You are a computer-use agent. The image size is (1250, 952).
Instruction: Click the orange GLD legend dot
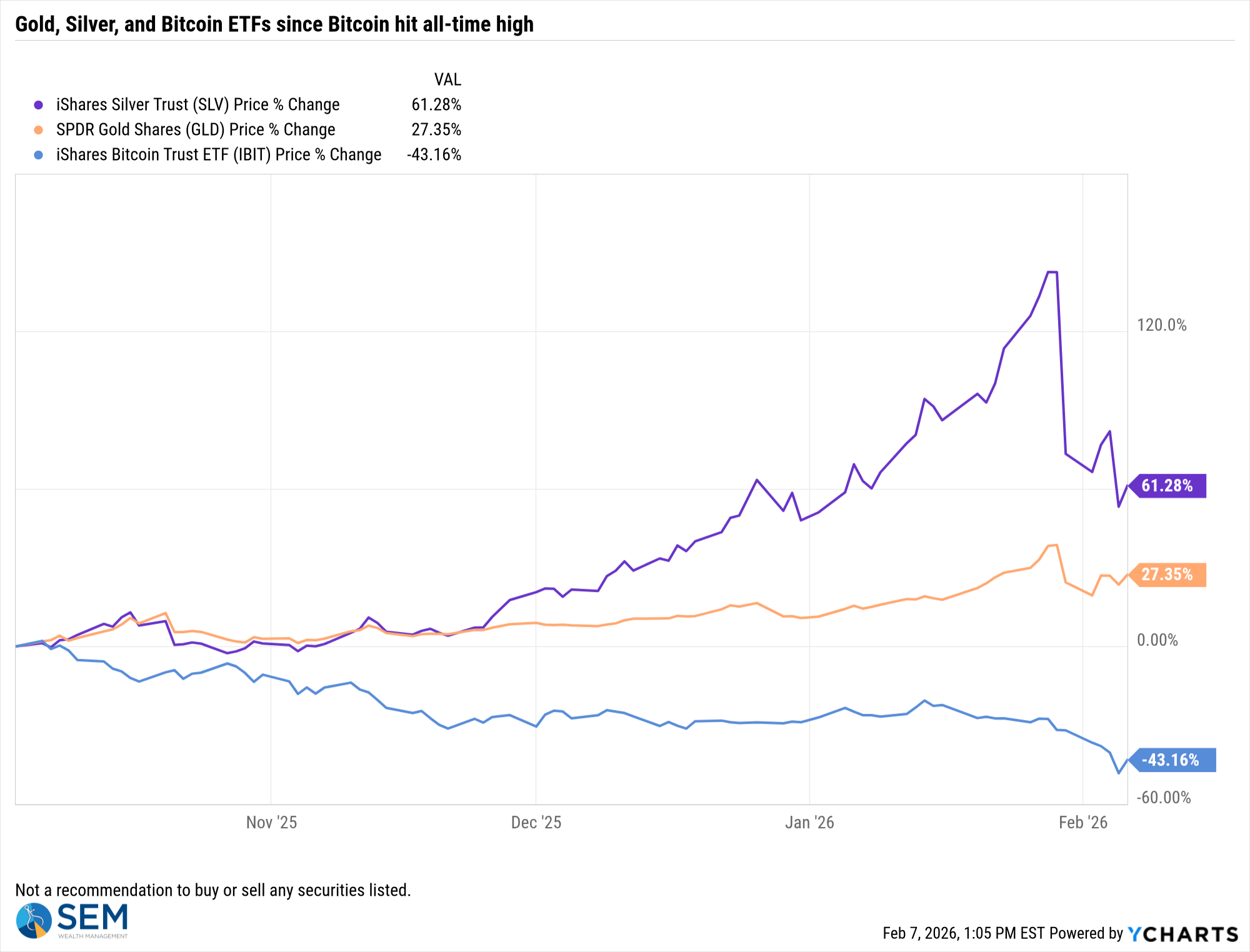39,130
